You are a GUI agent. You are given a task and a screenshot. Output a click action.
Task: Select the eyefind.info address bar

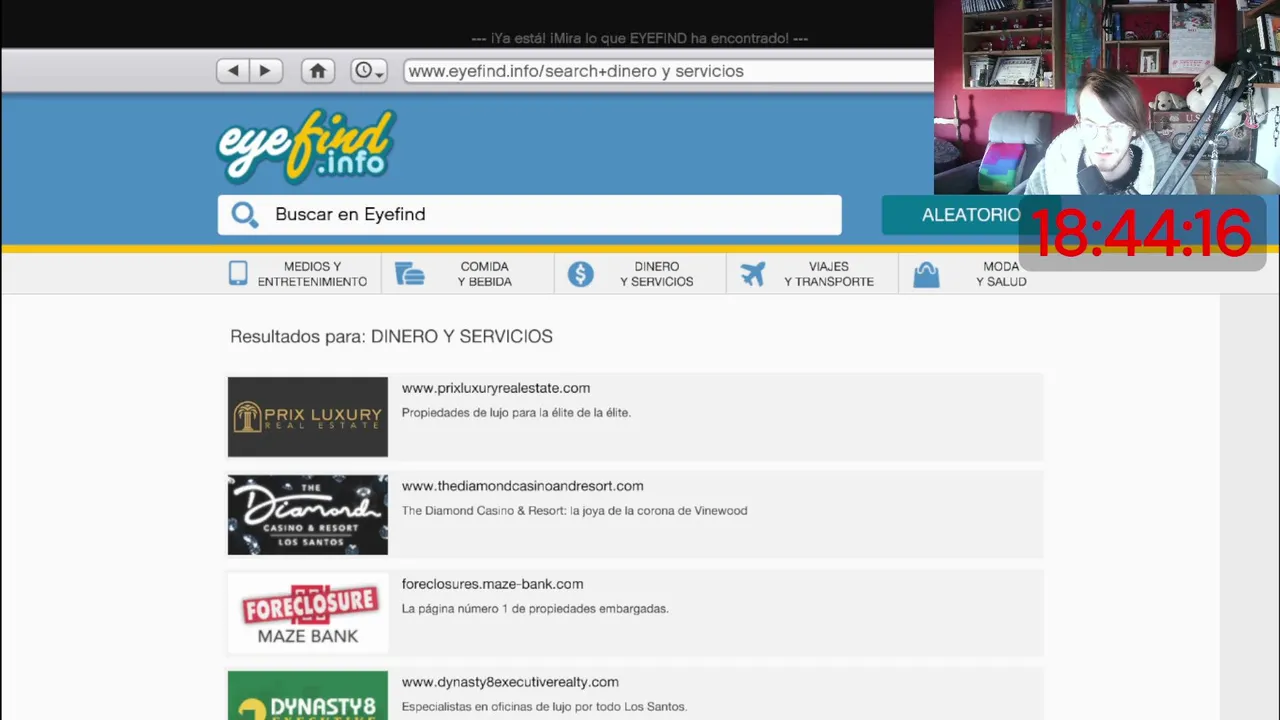(x=668, y=71)
